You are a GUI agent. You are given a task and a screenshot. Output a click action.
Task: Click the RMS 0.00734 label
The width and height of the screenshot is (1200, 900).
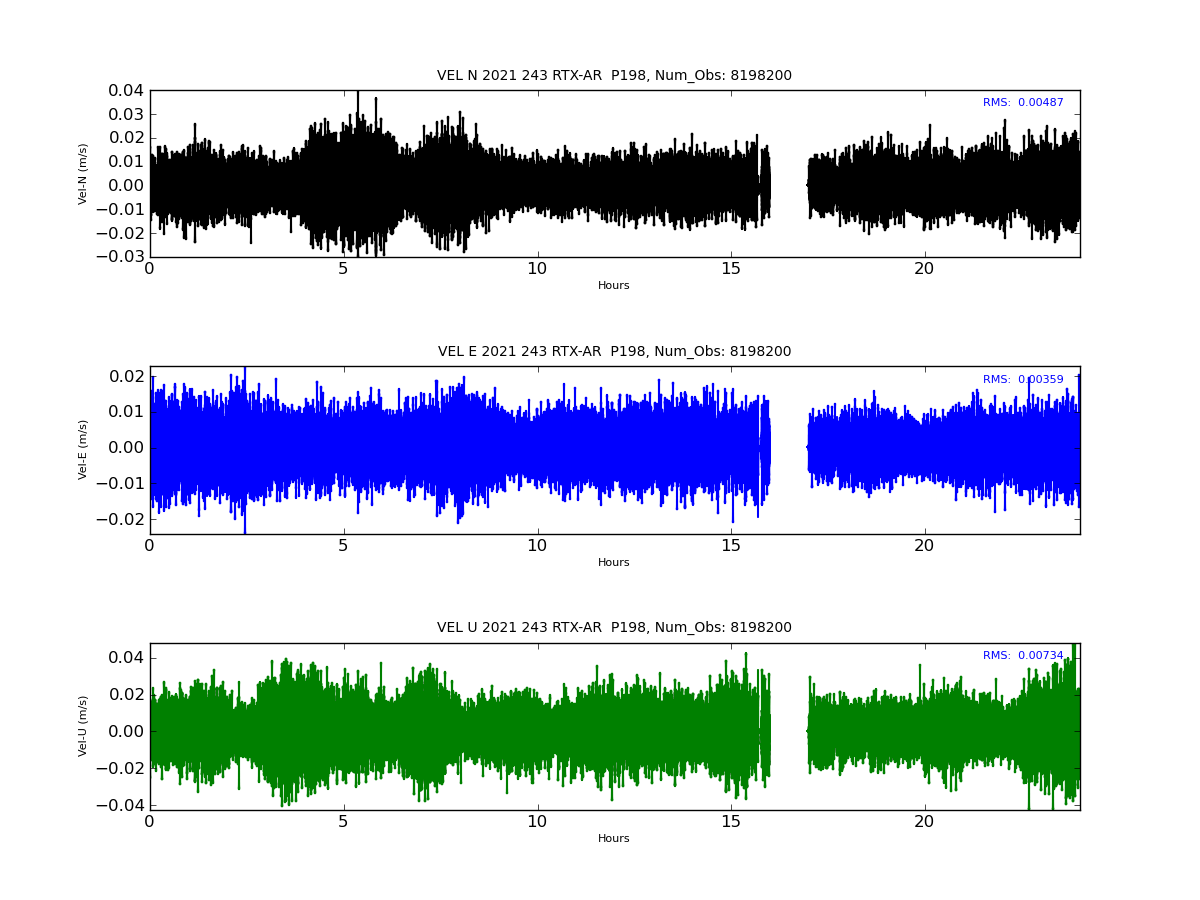pos(1023,656)
